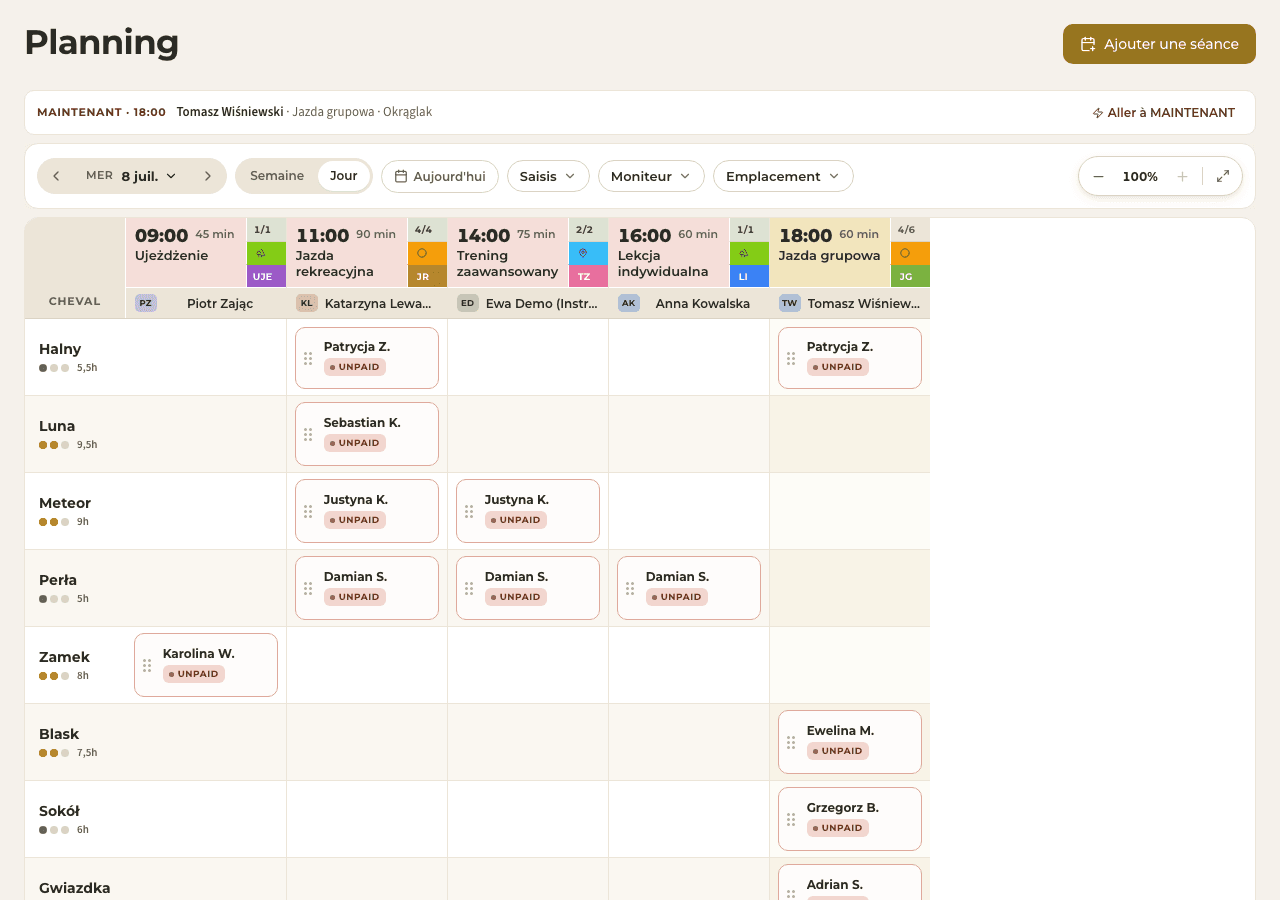Open Adrian S. card in Gwiazdka row
The image size is (1280, 900).
tap(850, 882)
